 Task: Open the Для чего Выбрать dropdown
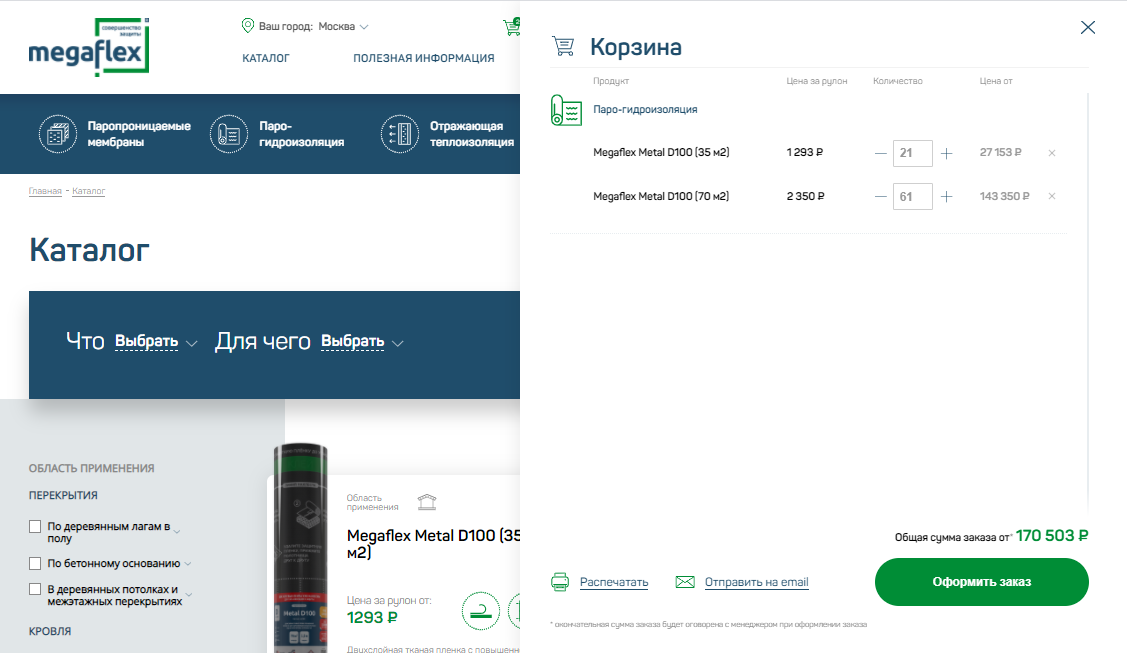click(x=362, y=341)
